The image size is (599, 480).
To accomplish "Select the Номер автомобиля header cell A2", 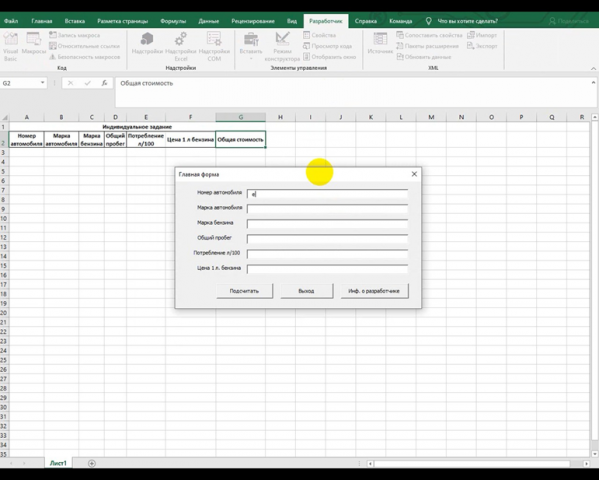I will pyautogui.click(x=26, y=139).
